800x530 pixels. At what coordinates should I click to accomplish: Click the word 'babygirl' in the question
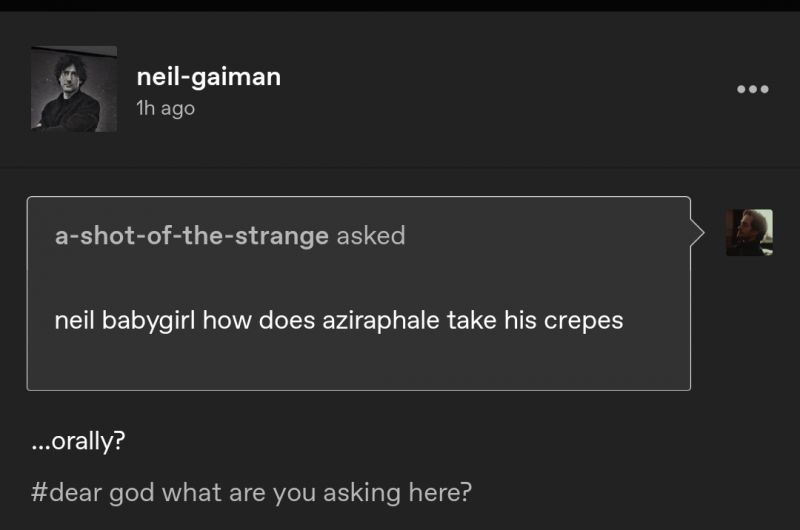click(x=148, y=321)
